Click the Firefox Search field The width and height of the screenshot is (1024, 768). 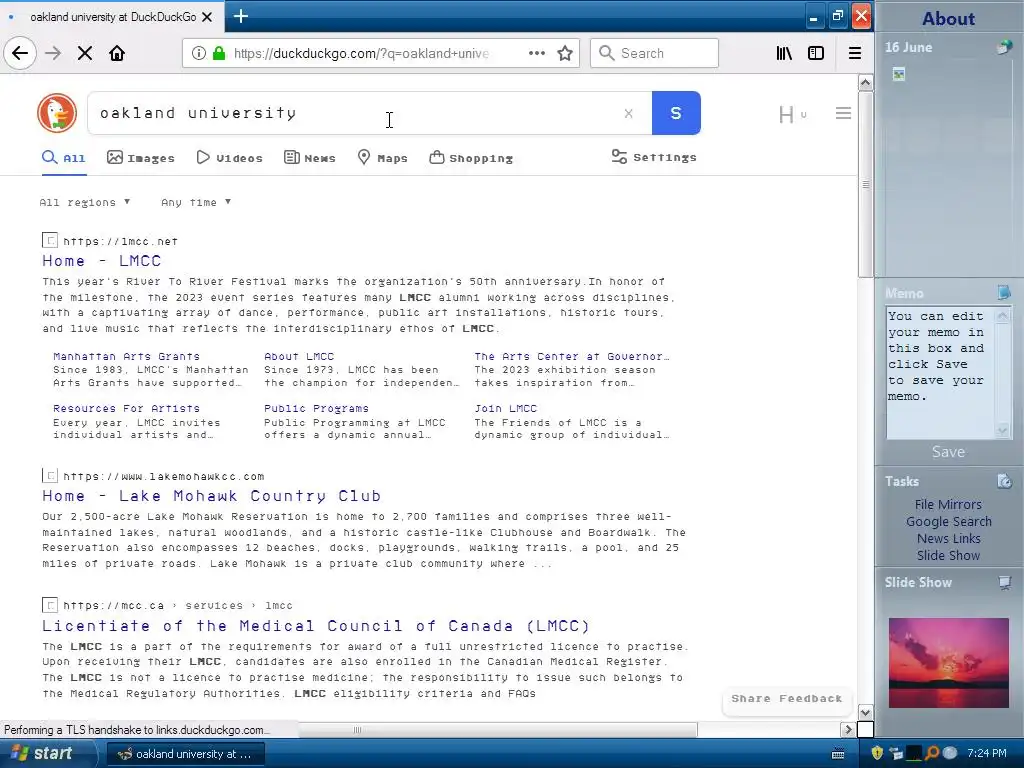[654, 53]
